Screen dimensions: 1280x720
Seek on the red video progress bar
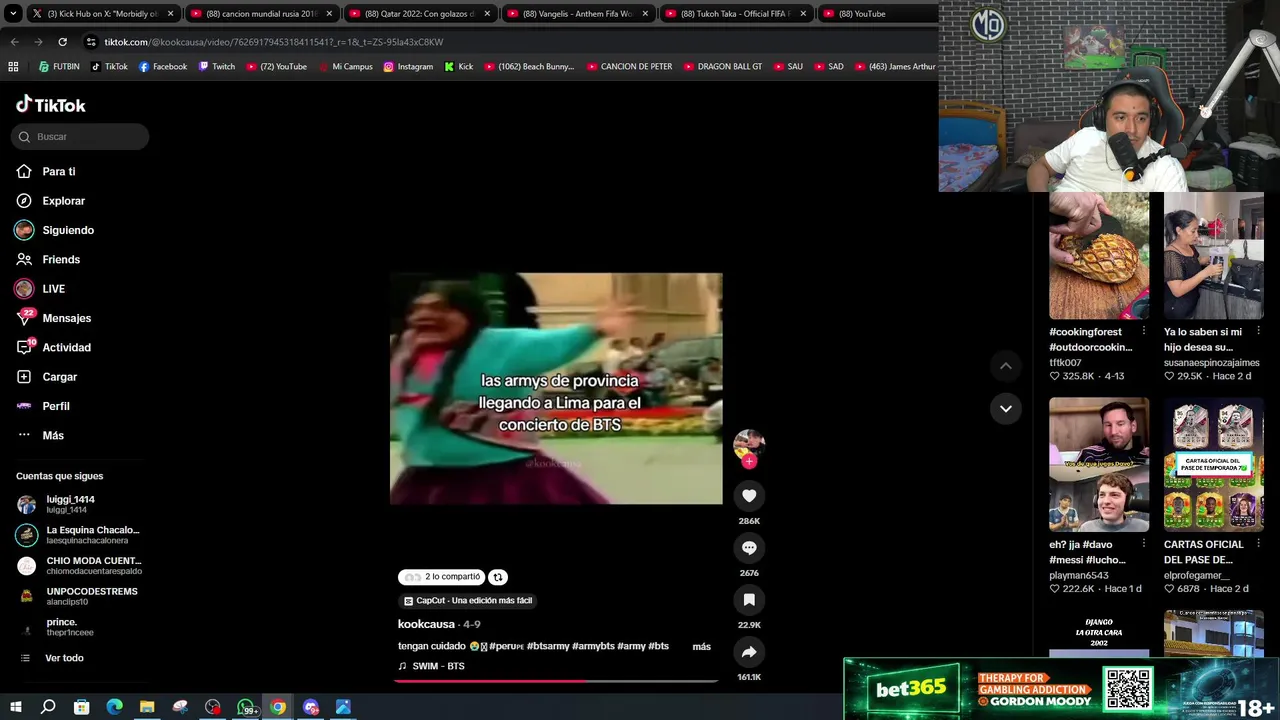pos(555,681)
